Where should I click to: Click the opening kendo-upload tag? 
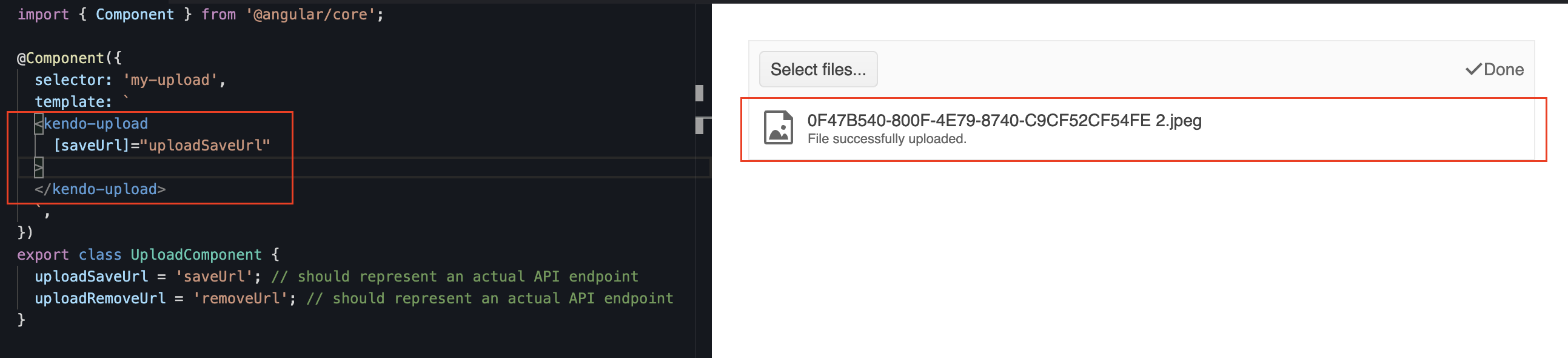click(96, 124)
